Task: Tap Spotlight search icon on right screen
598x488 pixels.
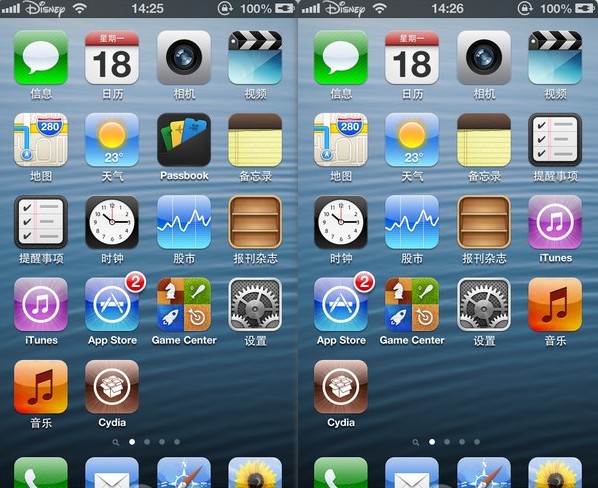Action: pyautogui.click(x=416, y=443)
